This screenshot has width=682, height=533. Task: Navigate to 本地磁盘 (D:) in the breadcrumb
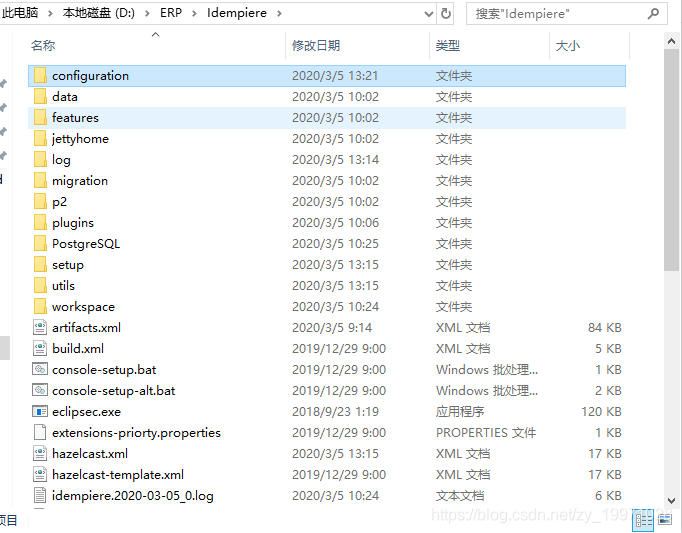click(99, 13)
